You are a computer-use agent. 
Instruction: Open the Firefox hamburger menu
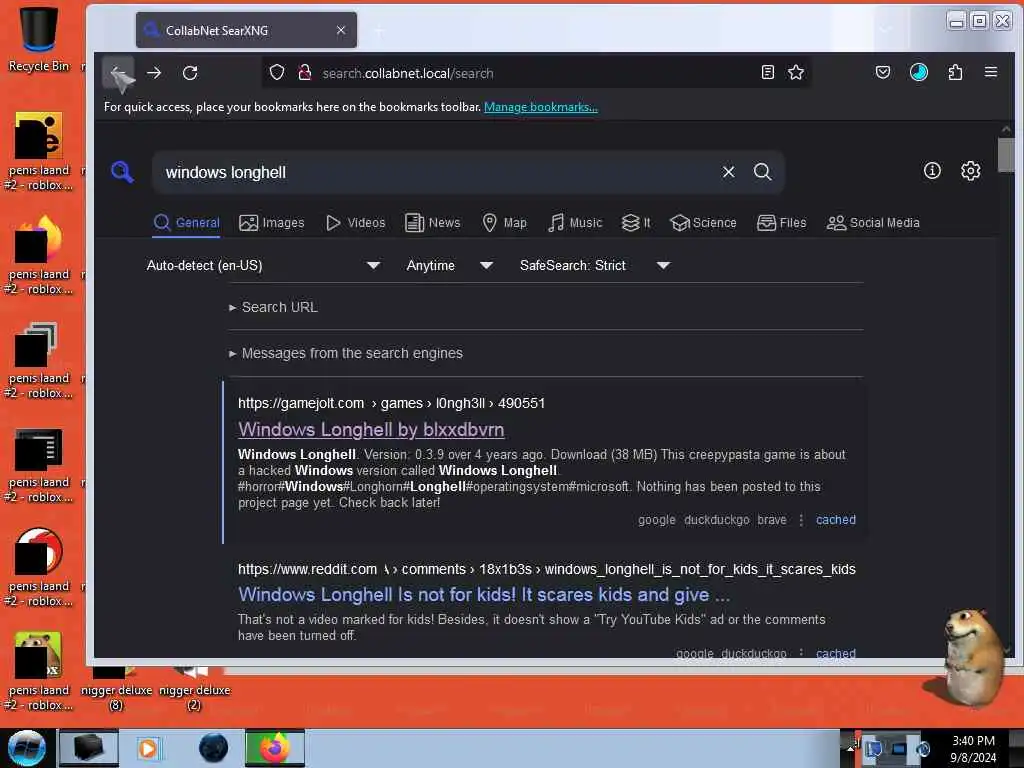click(991, 72)
